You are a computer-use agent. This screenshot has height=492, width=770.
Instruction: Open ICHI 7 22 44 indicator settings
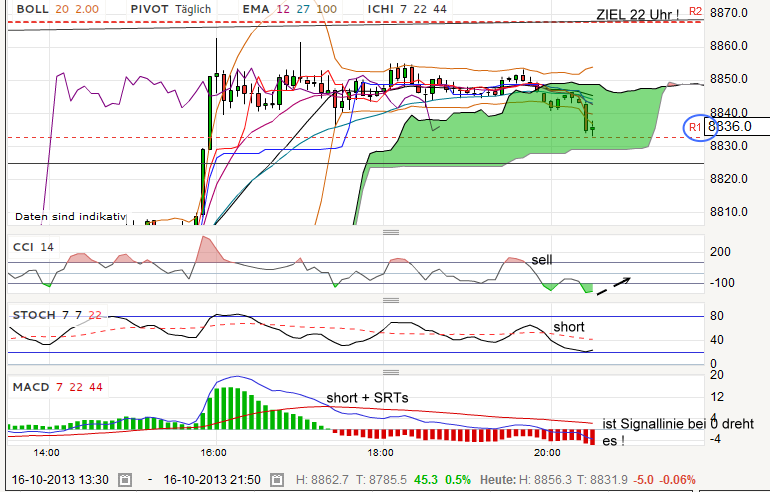(407, 9)
